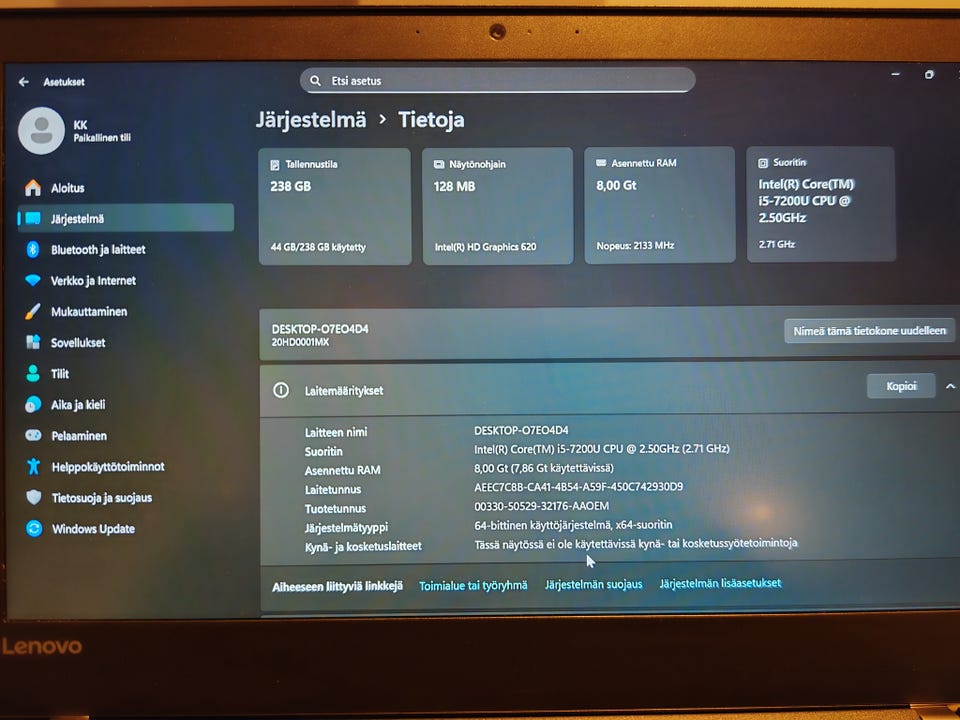Click the Aloitus home icon
This screenshot has height=720, width=960.
coord(33,187)
